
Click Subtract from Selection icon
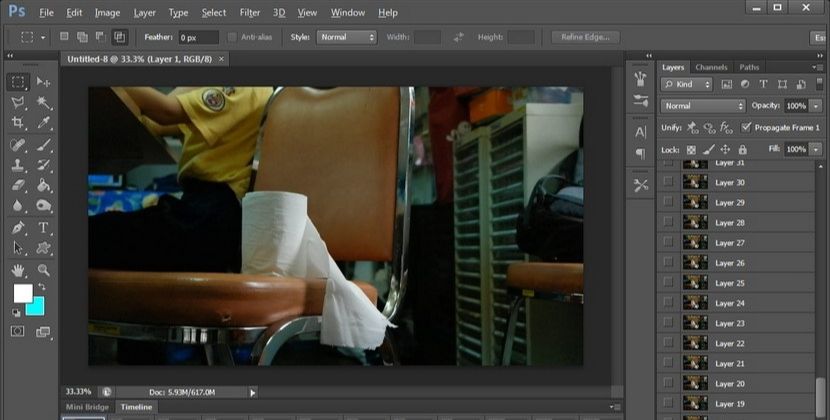[x=101, y=37]
